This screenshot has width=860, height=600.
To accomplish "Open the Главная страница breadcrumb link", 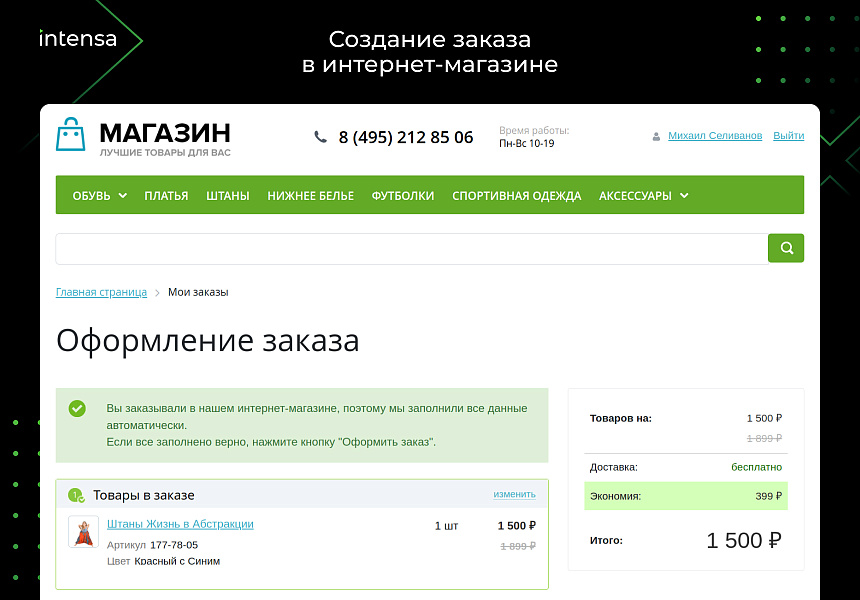I will pyautogui.click(x=101, y=292).
